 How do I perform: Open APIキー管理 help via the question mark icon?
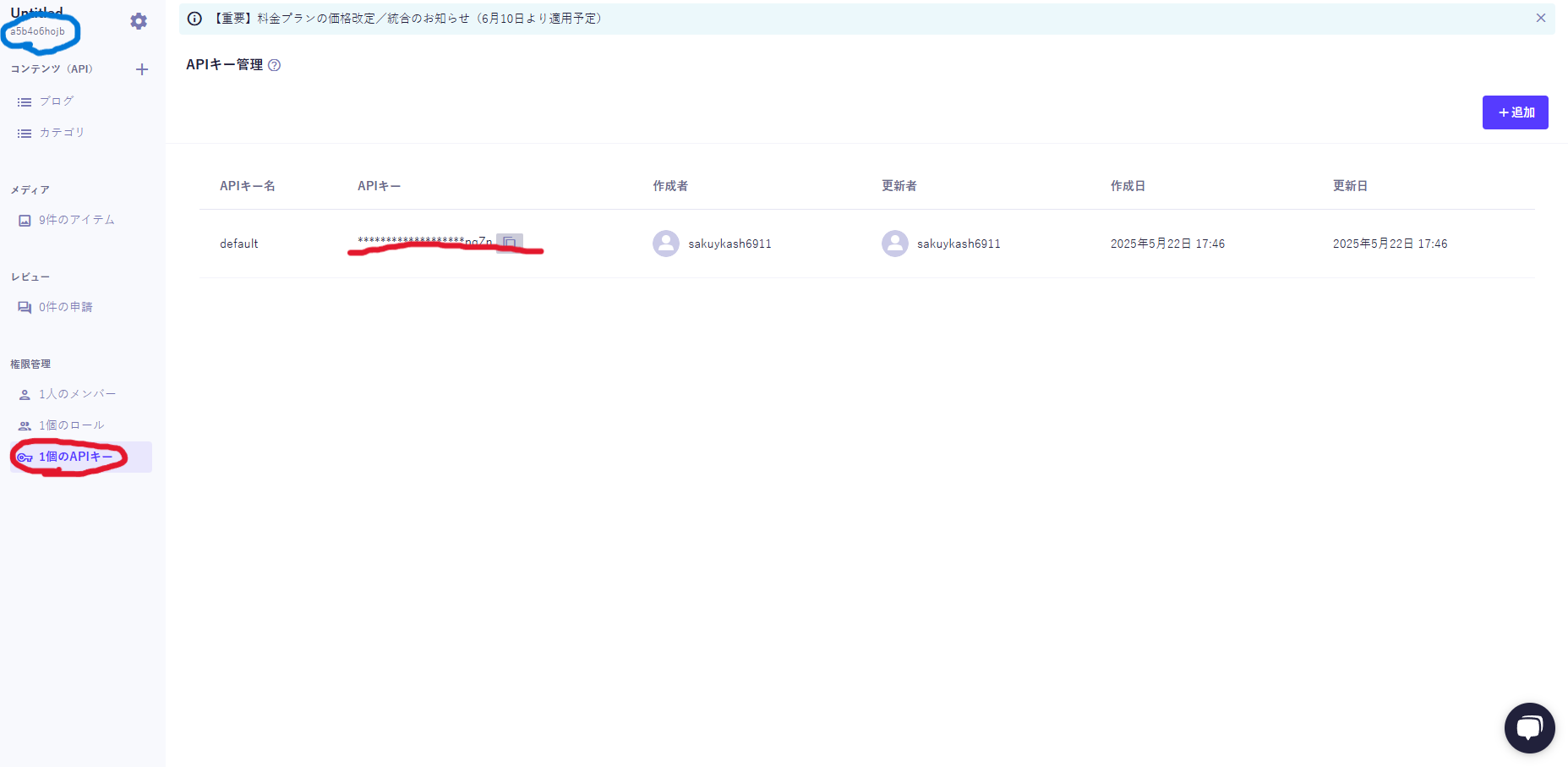click(x=275, y=64)
